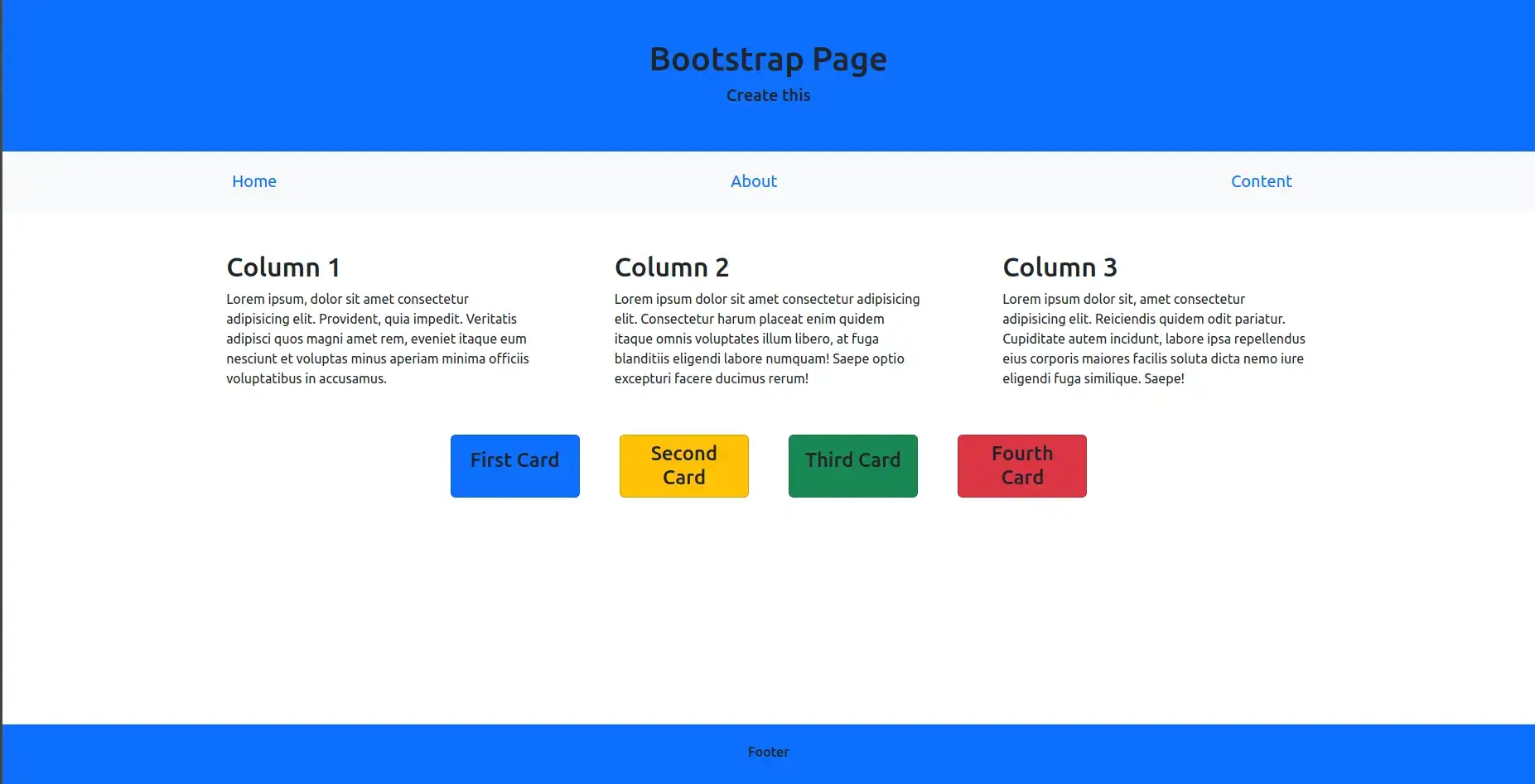This screenshot has width=1535, height=784.
Task: Click the paragraph text under Column 3
Action: tap(1153, 339)
